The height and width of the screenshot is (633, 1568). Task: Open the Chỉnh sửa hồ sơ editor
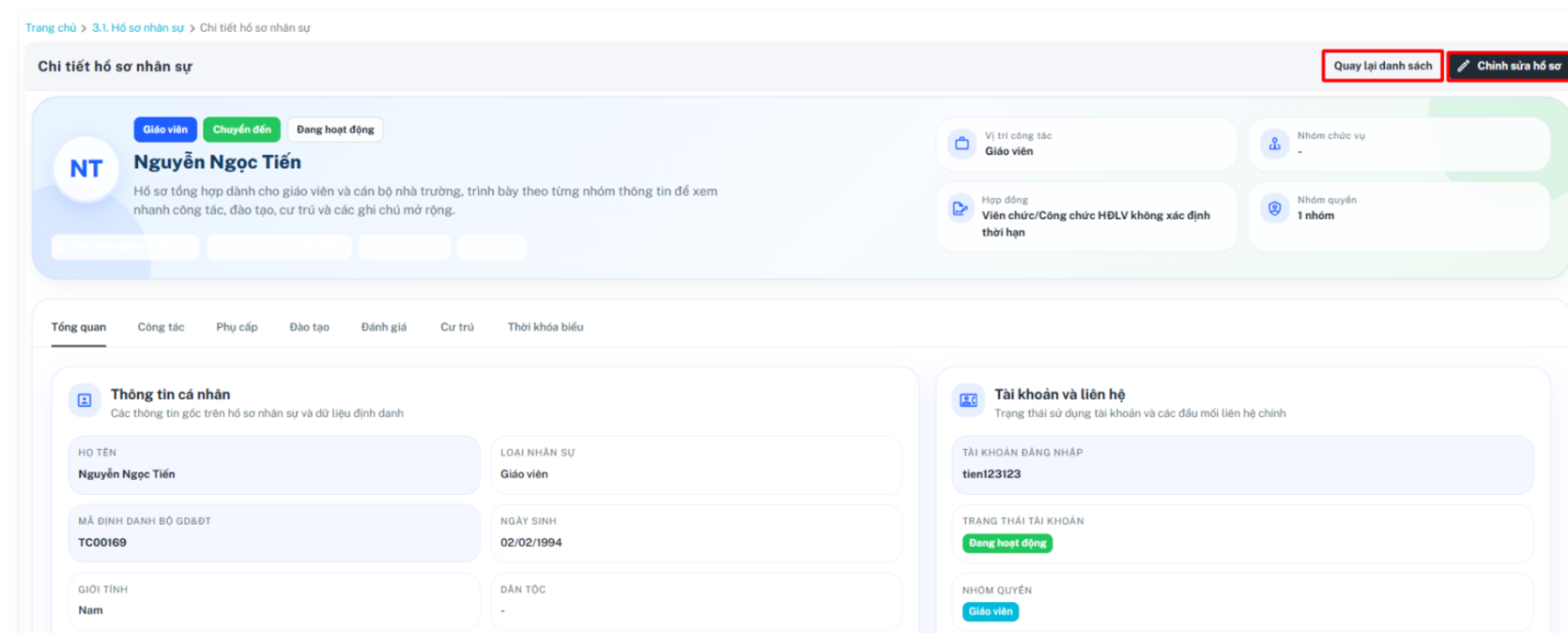tap(1508, 66)
